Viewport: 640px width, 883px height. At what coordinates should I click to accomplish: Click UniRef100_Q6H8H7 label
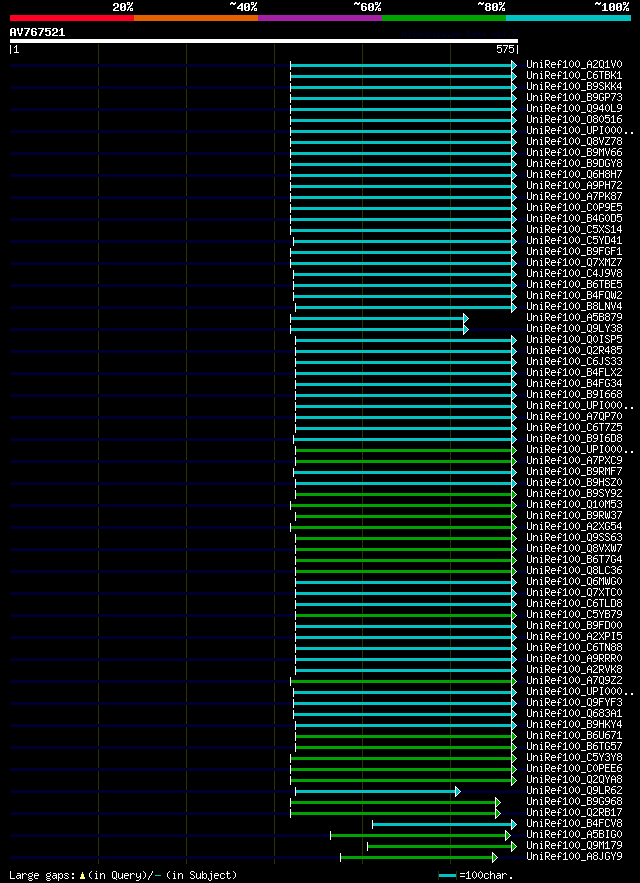coord(574,175)
